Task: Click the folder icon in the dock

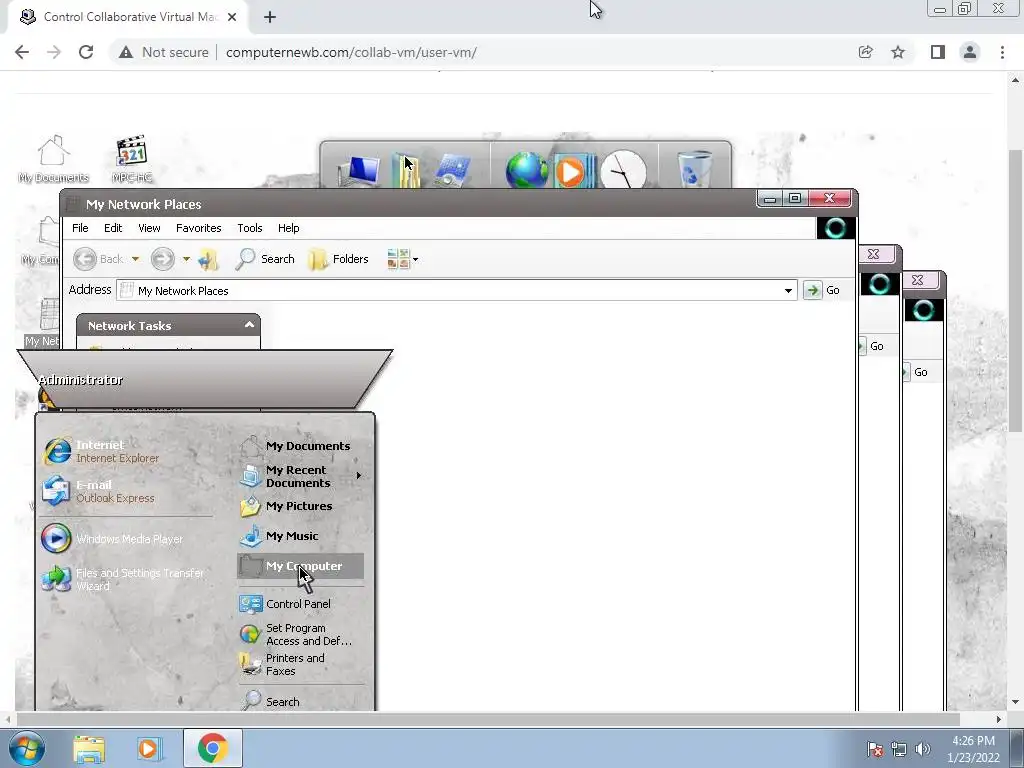Action: 406,170
